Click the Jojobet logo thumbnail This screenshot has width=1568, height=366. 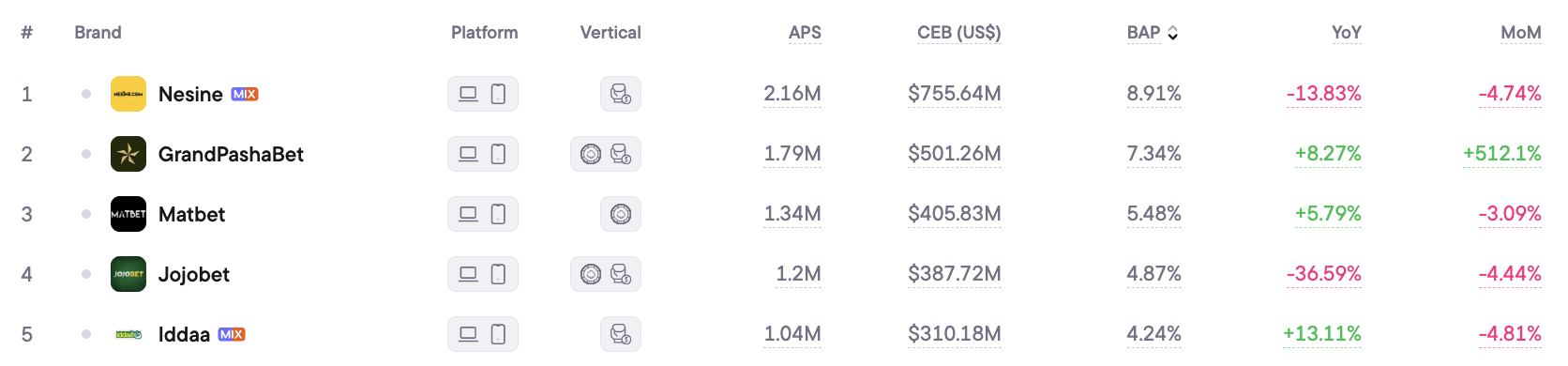click(x=128, y=274)
